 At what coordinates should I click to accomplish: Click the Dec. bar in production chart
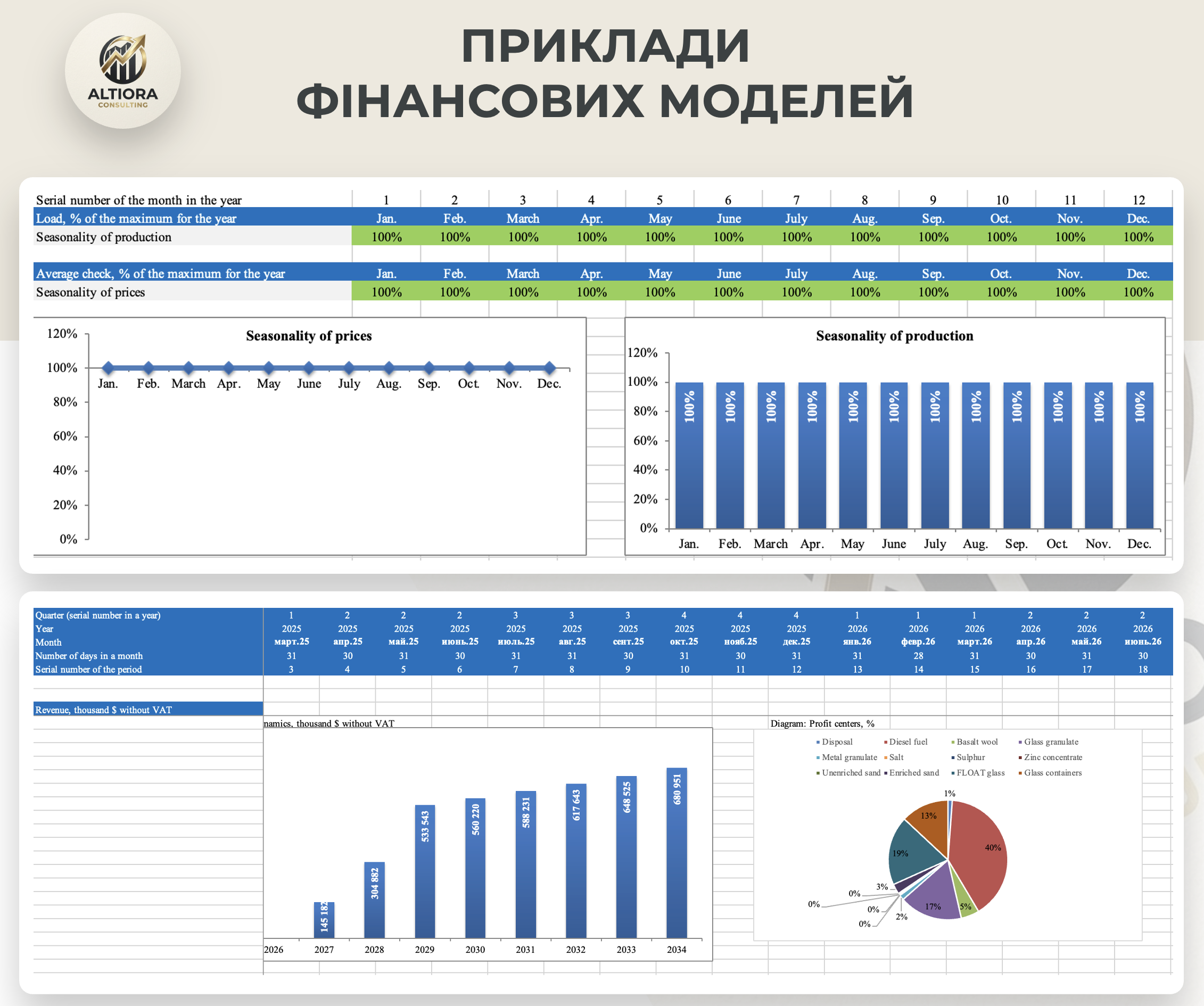[1139, 455]
